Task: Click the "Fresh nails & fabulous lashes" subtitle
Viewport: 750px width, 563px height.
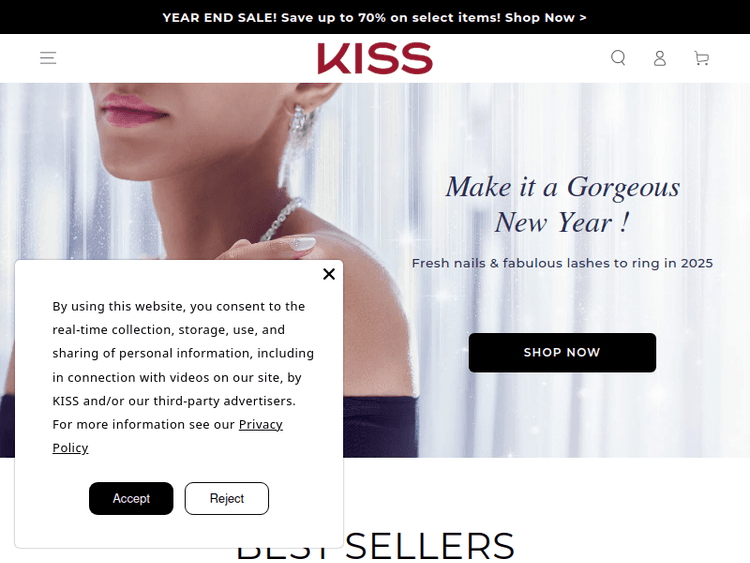Action: 562,263
